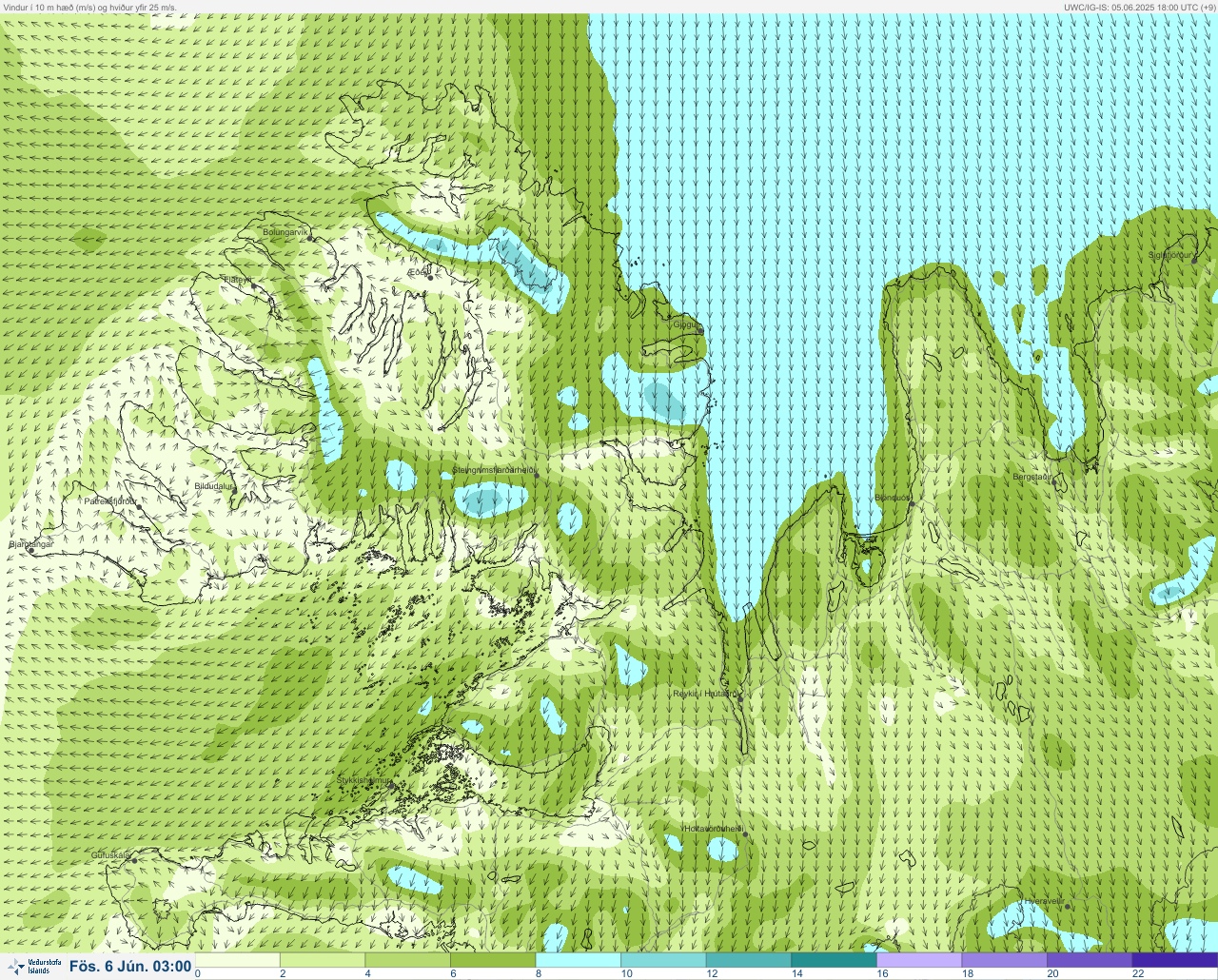The image size is (1218, 980).
Task: Click the 'Fös. 6 Jún. 03:00' forecast time
Action: click(x=129, y=967)
